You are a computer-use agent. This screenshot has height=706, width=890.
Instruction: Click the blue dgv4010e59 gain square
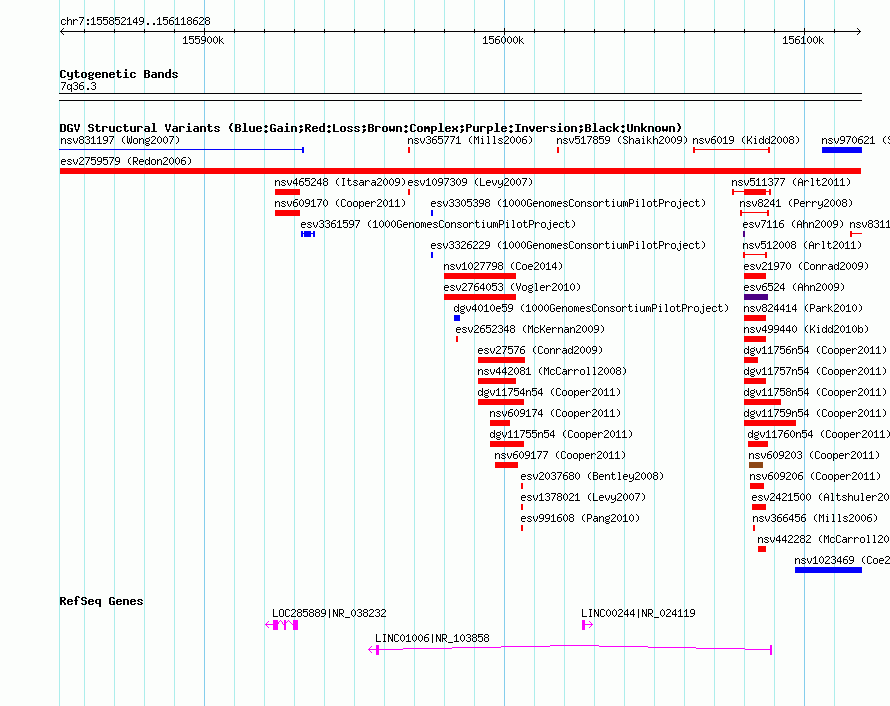click(457, 318)
